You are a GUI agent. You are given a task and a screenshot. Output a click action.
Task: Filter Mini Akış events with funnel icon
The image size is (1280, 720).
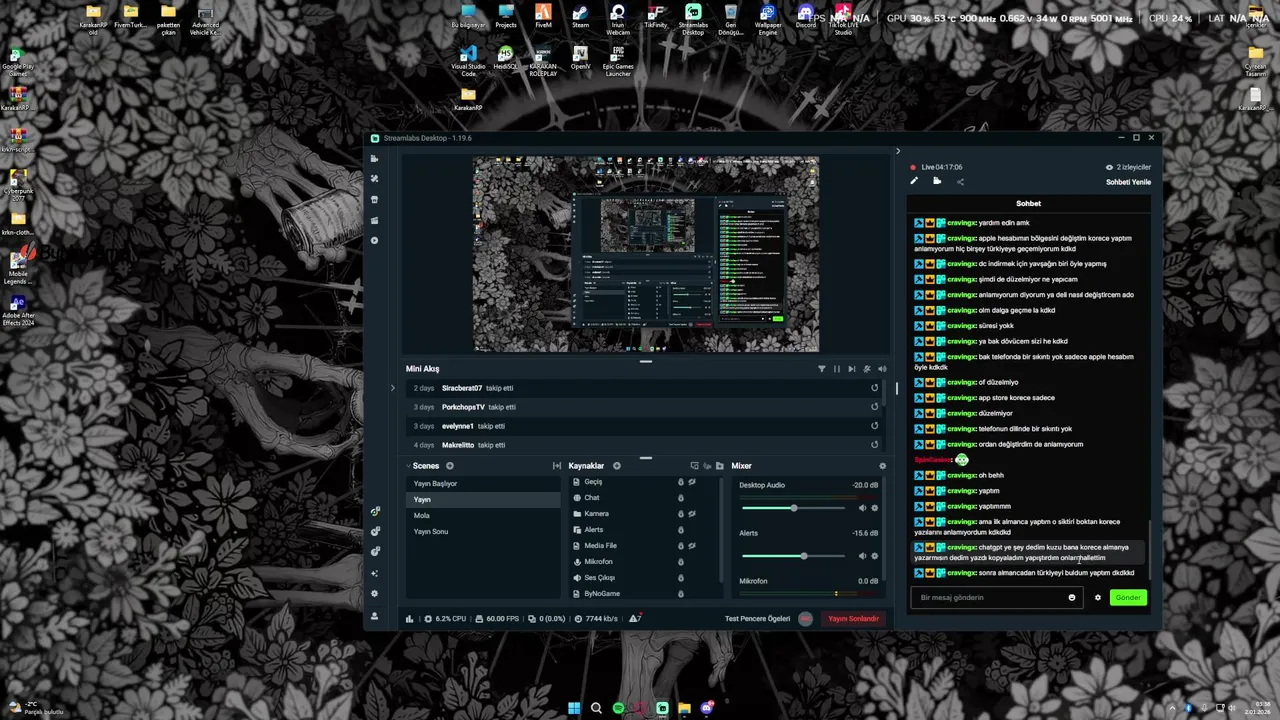pyautogui.click(x=822, y=369)
